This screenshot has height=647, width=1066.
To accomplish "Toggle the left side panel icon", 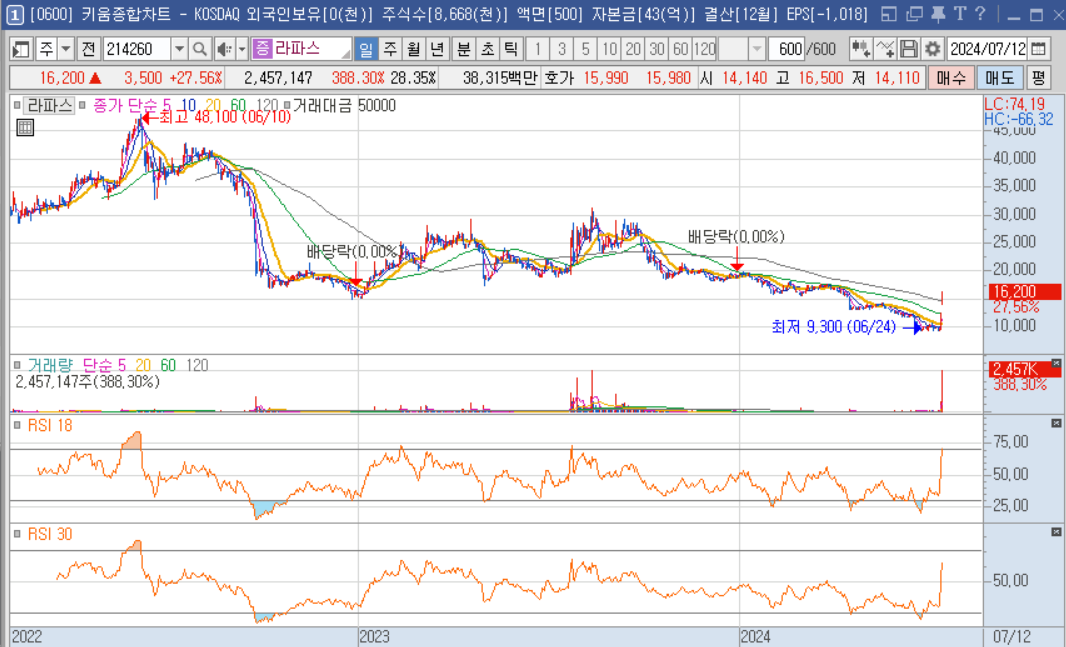I will click(x=21, y=49).
